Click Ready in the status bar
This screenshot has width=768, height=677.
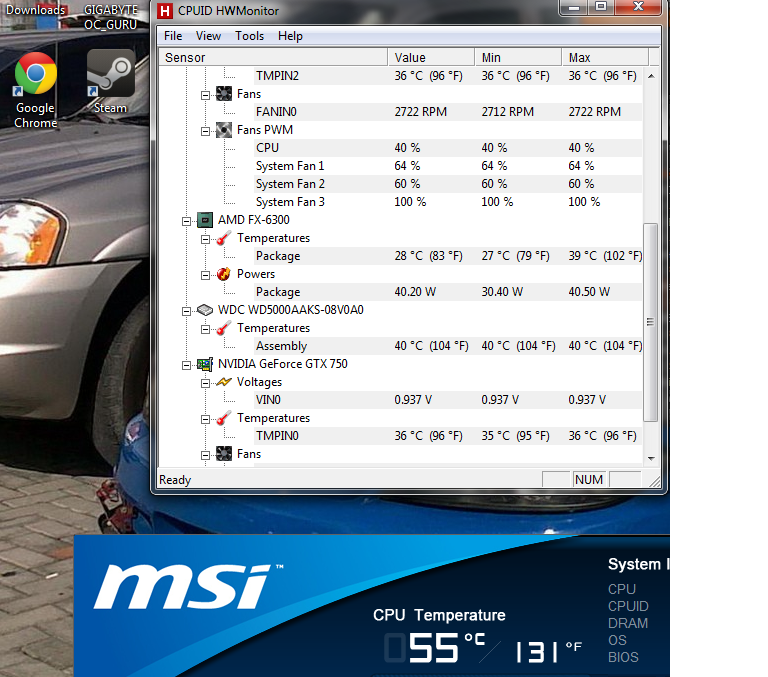175,480
